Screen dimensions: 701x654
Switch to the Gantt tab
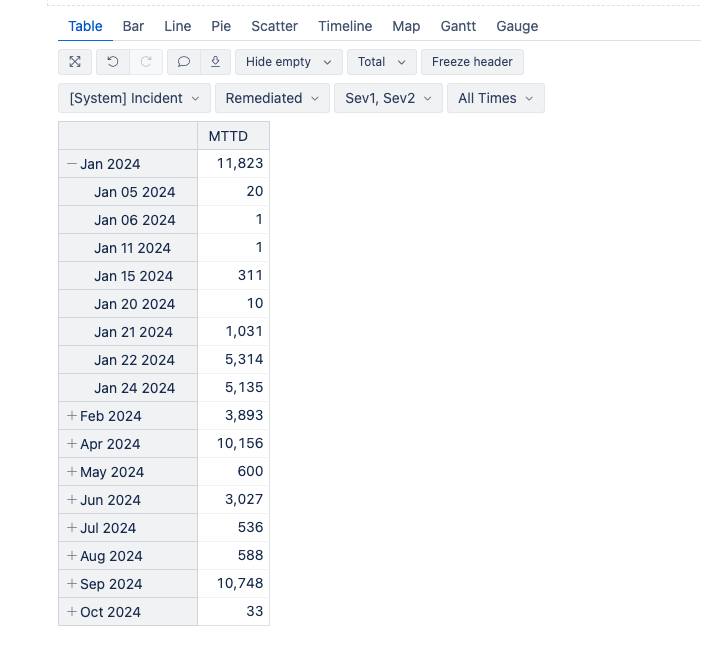click(x=458, y=26)
